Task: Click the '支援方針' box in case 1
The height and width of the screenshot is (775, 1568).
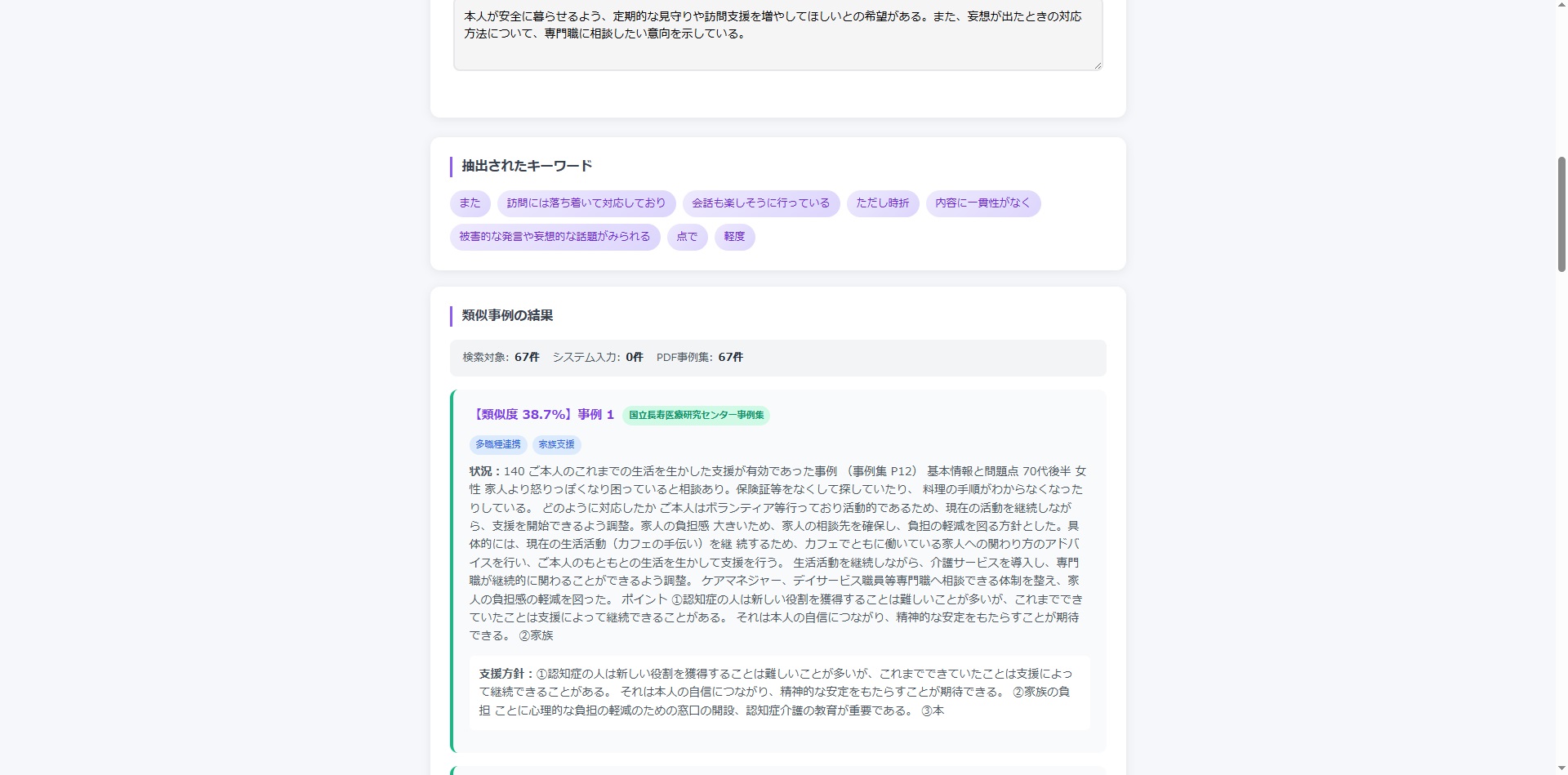Action: click(779, 692)
